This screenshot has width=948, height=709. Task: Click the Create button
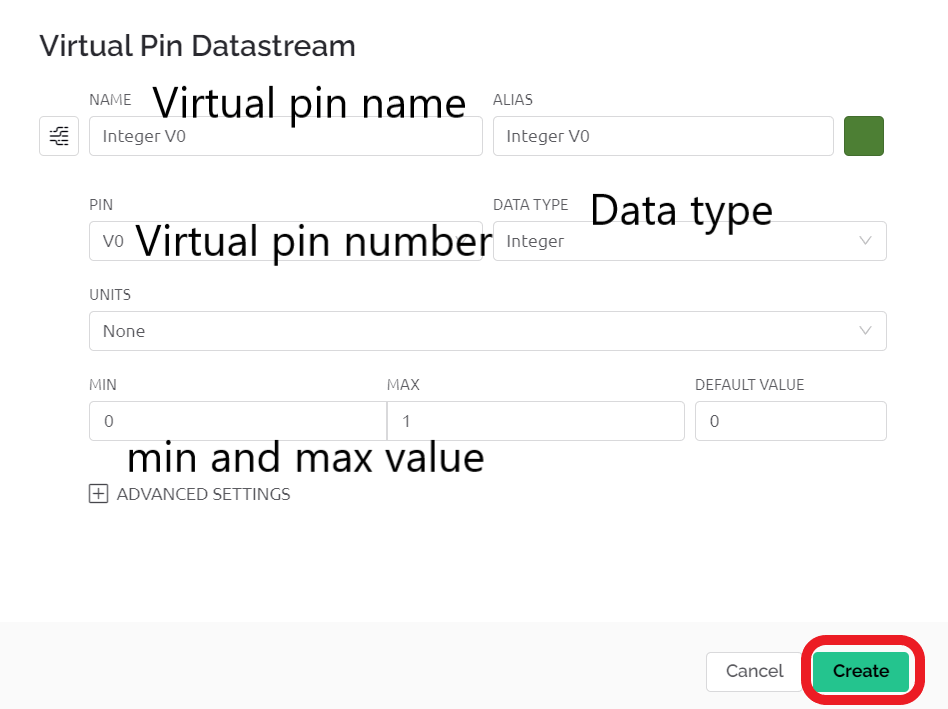[860, 671]
